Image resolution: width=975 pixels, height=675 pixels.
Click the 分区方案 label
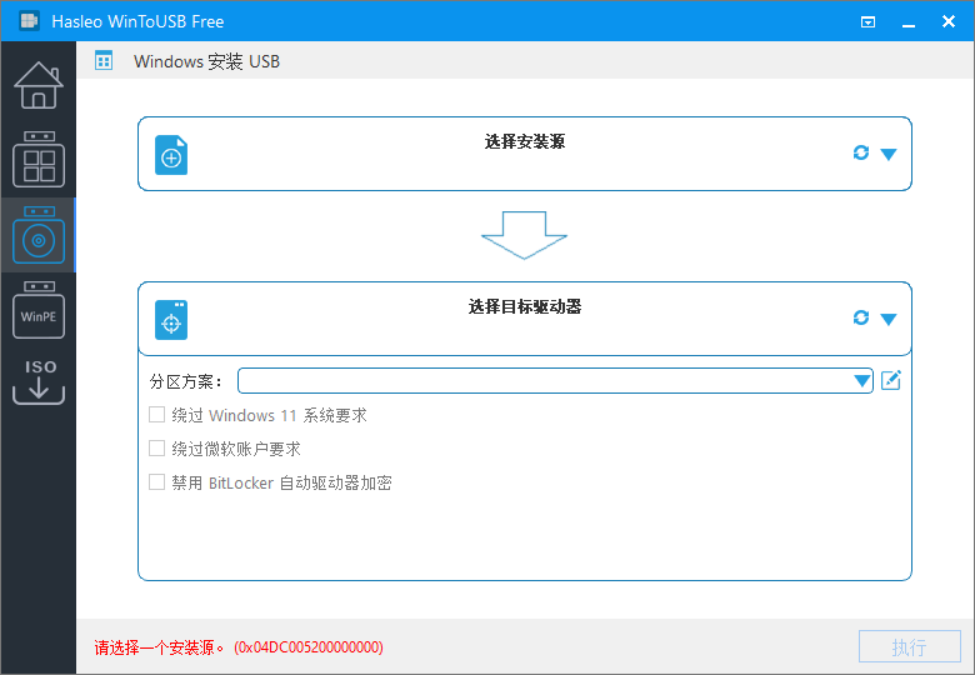pos(186,381)
